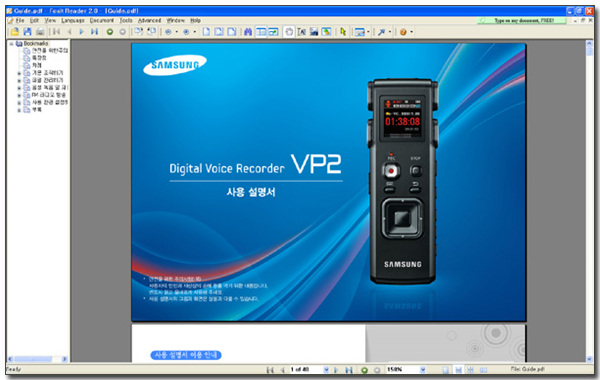Click bookmarks panel horizontal scrollbar right arrow
This screenshot has width=600, height=380.
coord(64,359)
